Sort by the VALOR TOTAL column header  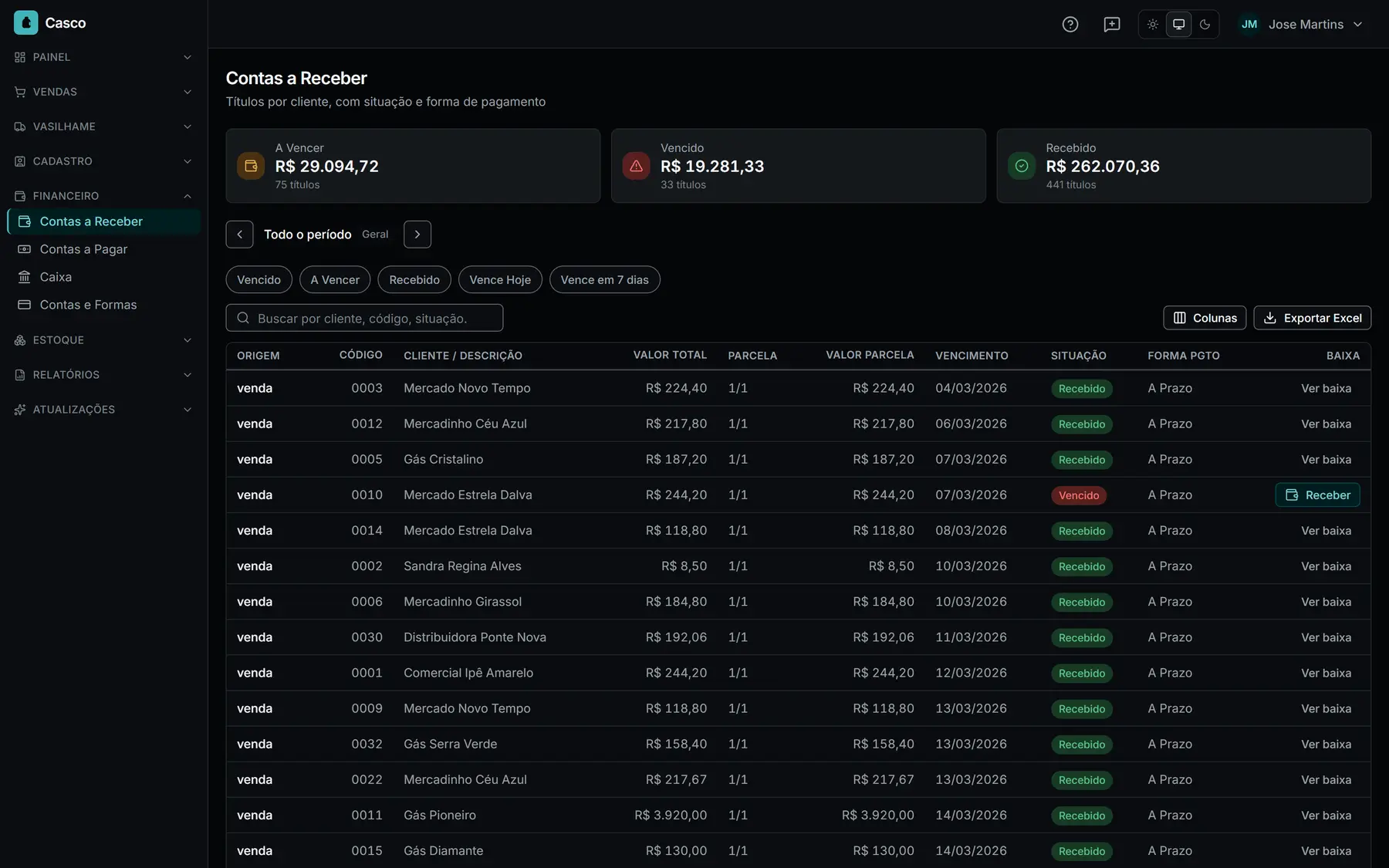coord(670,355)
